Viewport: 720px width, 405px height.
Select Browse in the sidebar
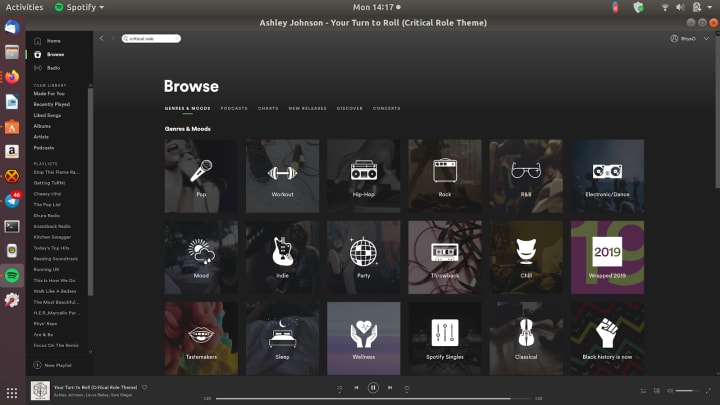coord(55,54)
